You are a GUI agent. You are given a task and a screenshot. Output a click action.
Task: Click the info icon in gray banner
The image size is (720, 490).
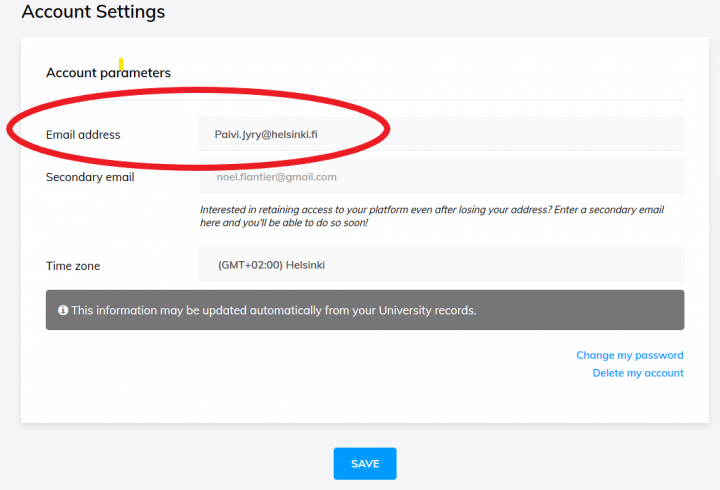[63, 310]
